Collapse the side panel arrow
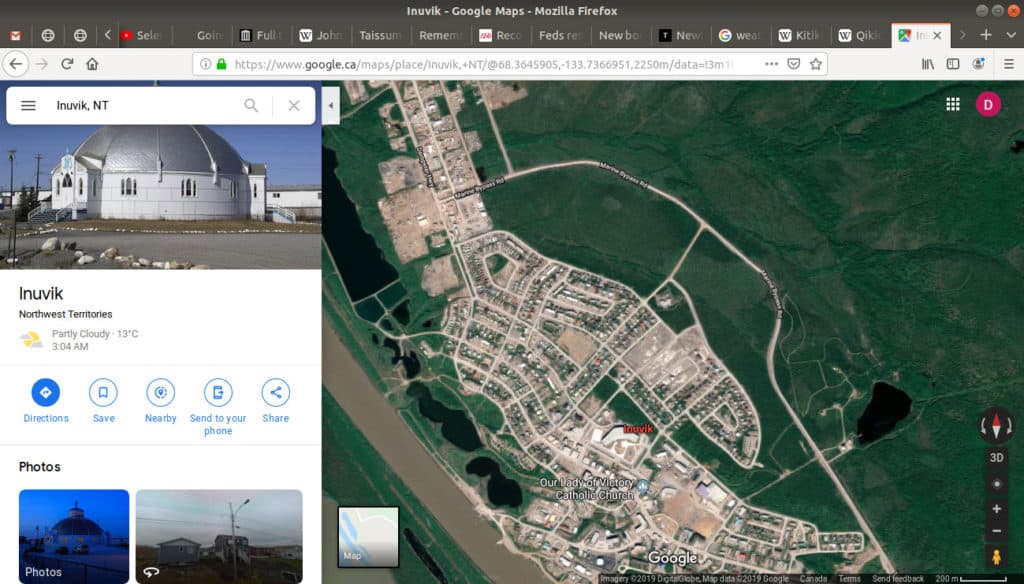 330,105
